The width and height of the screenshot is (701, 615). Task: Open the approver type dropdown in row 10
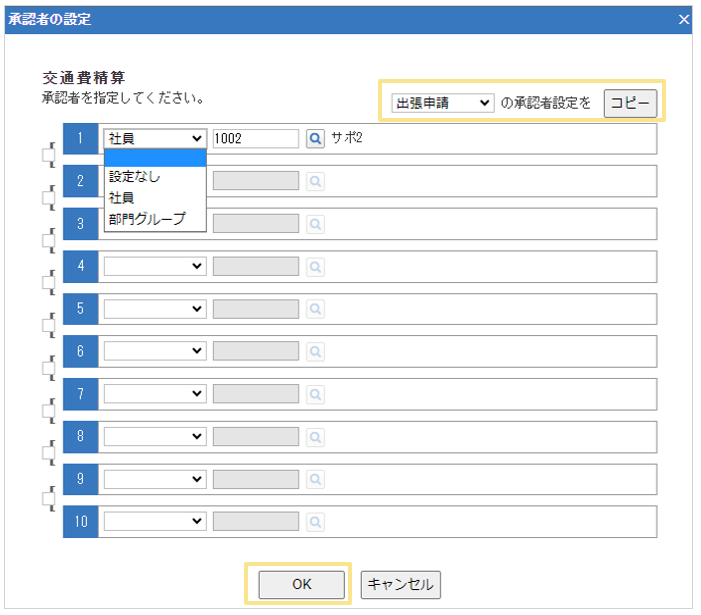pos(155,522)
